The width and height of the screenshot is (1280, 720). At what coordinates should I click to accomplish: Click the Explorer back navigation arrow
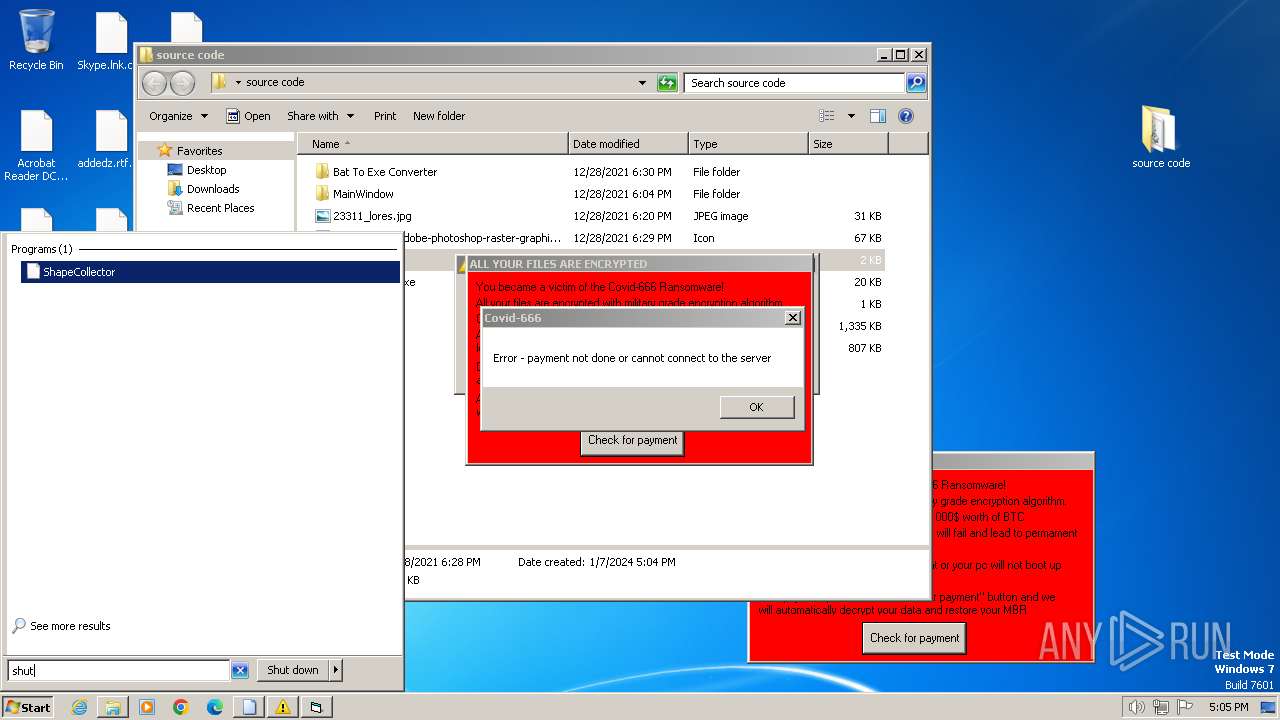154,83
